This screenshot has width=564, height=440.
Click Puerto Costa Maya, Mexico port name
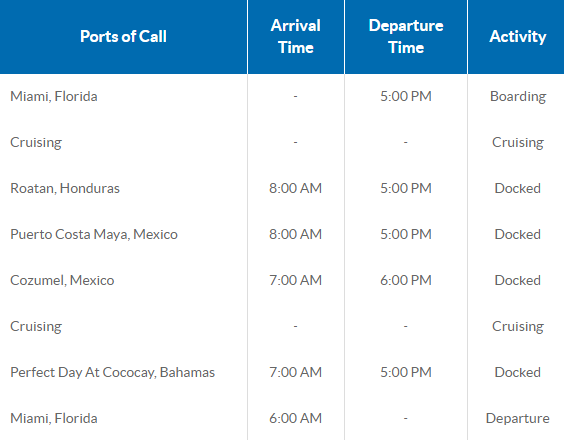coord(94,234)
